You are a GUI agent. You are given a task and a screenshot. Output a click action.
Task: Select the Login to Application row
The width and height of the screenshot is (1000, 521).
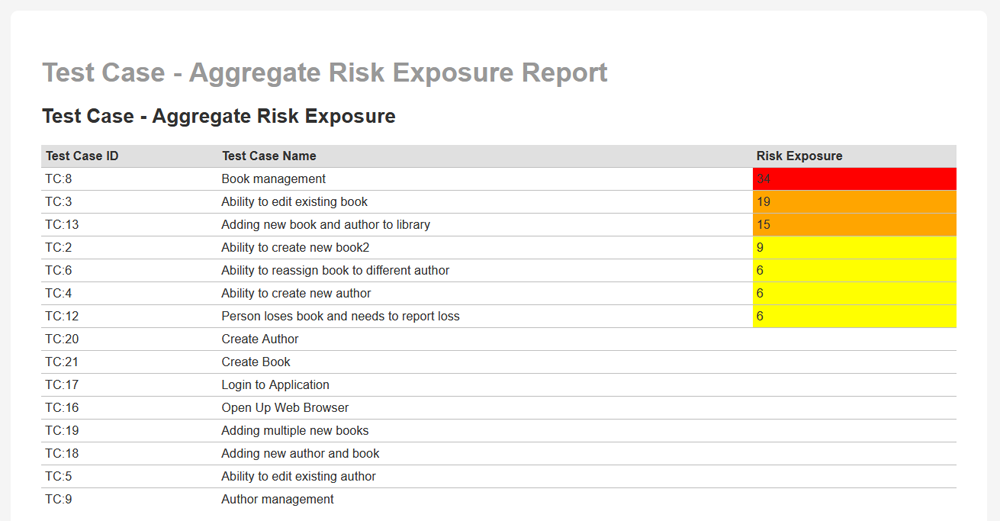point(275,385)
